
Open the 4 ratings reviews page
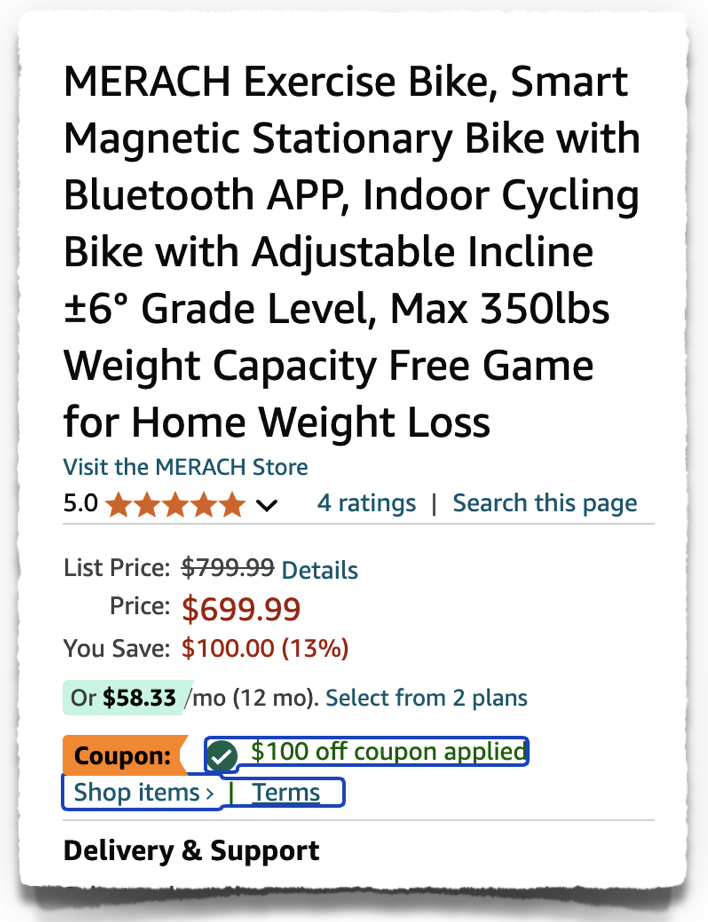coord(366,503)
